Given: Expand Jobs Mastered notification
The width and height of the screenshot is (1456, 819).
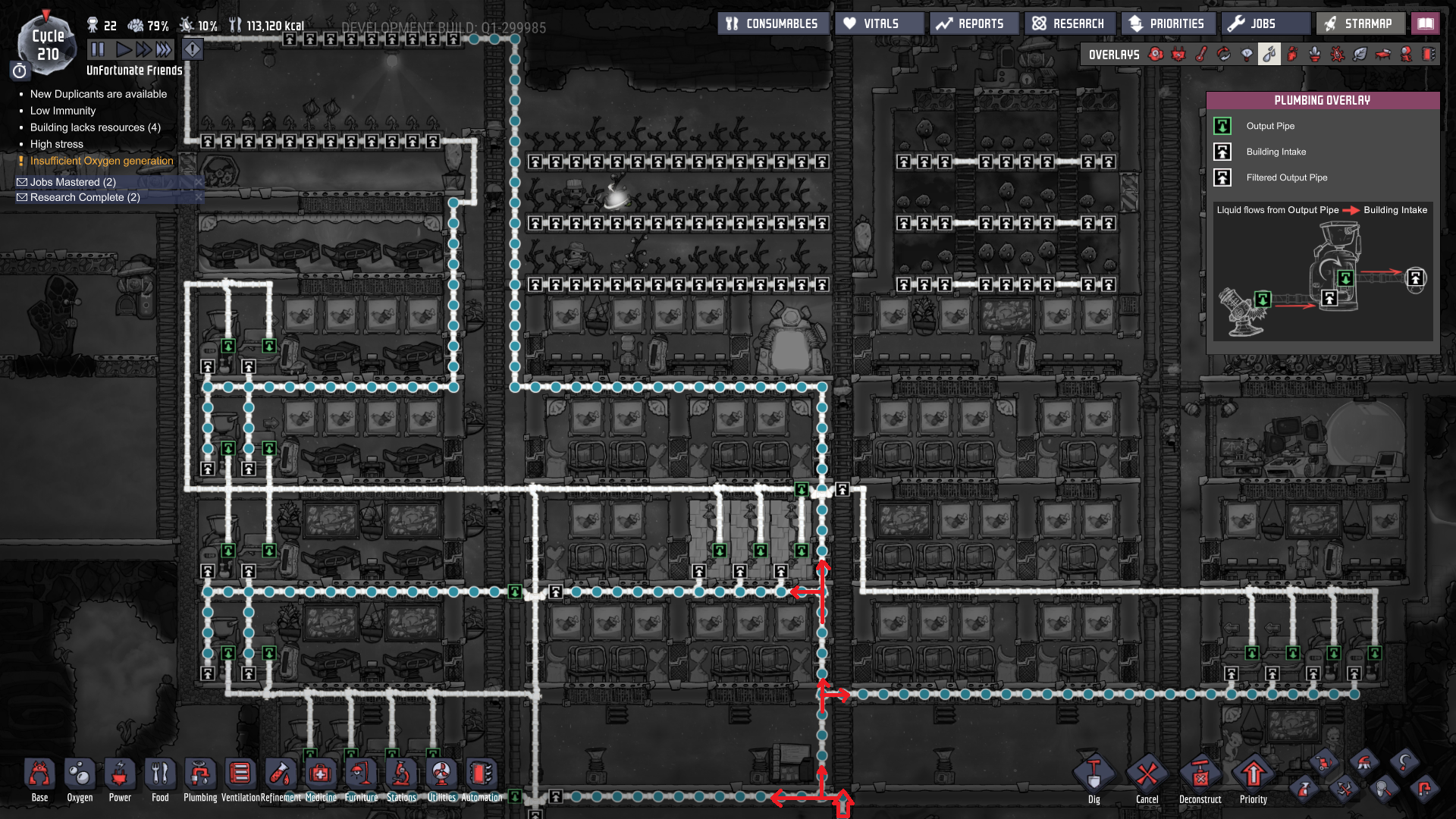Looking at the screenshot, I should tap(73, 182).
